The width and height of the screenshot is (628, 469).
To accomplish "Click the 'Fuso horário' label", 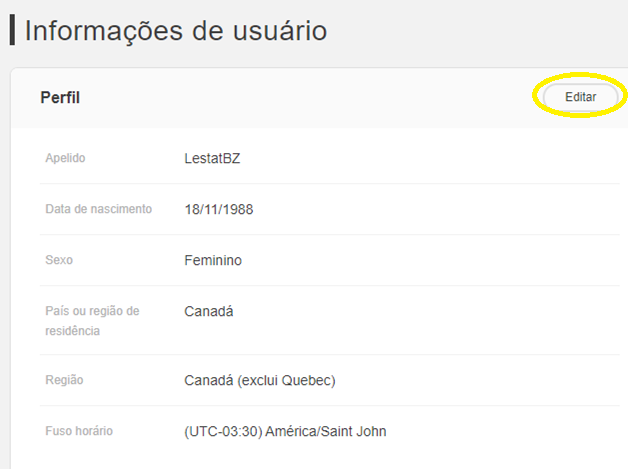I will click(79, 431).
